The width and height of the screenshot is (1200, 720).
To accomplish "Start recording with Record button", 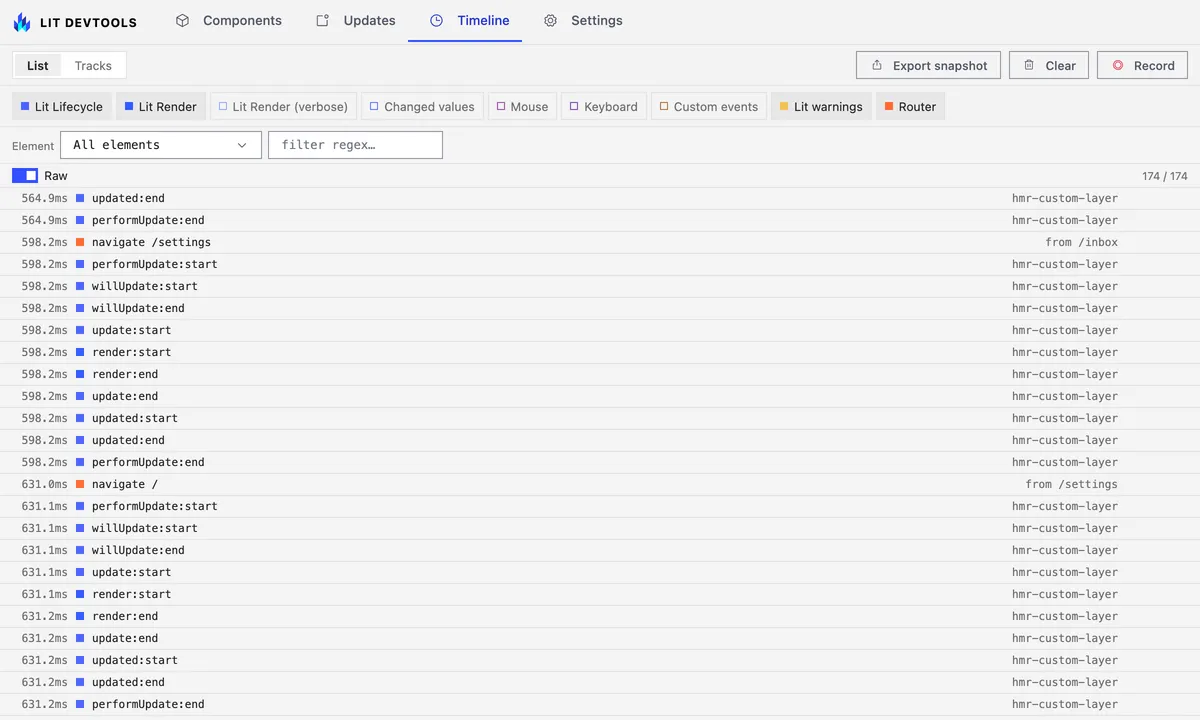I will (x=1142, y=66).
